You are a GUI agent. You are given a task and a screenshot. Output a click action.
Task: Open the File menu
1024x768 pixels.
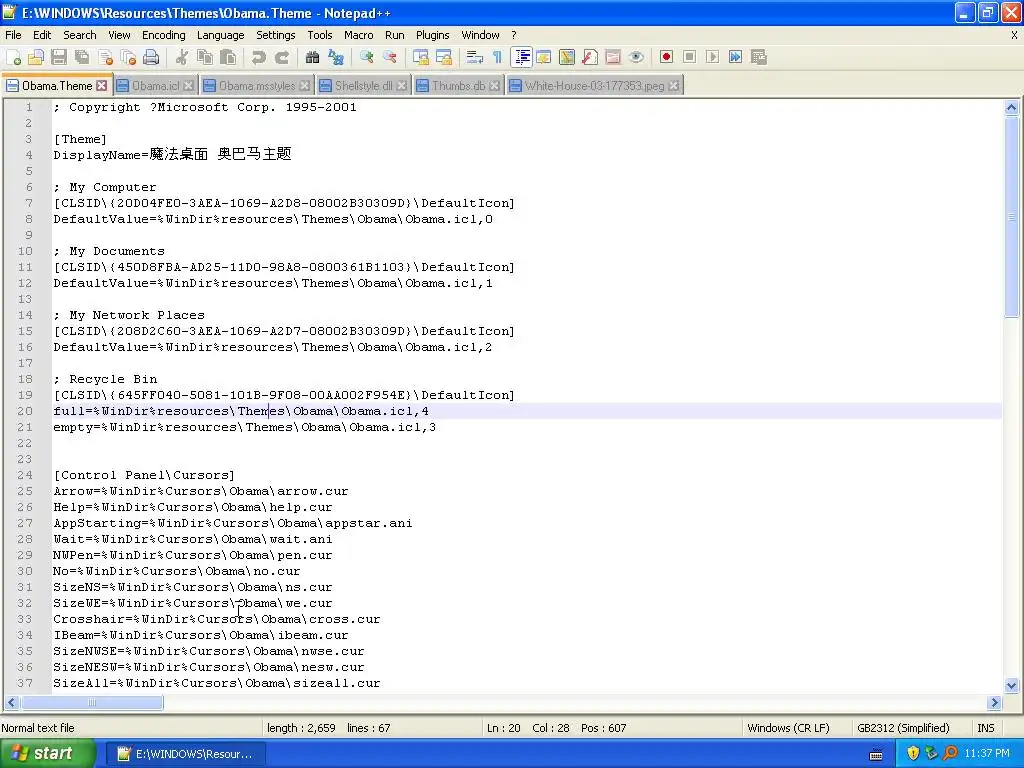tap(13, 35)
